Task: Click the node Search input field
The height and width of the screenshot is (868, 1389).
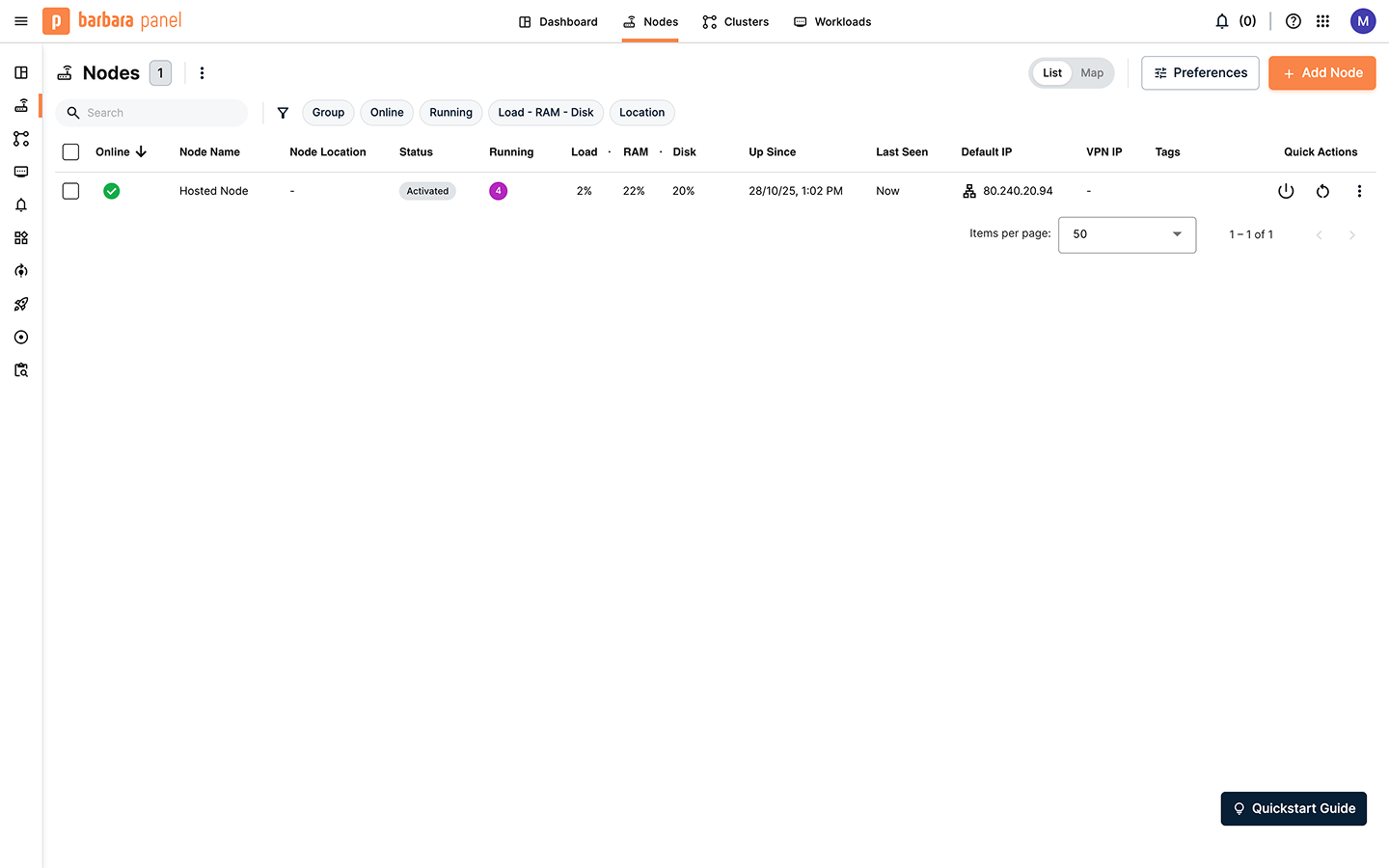Action: [159, 113]
